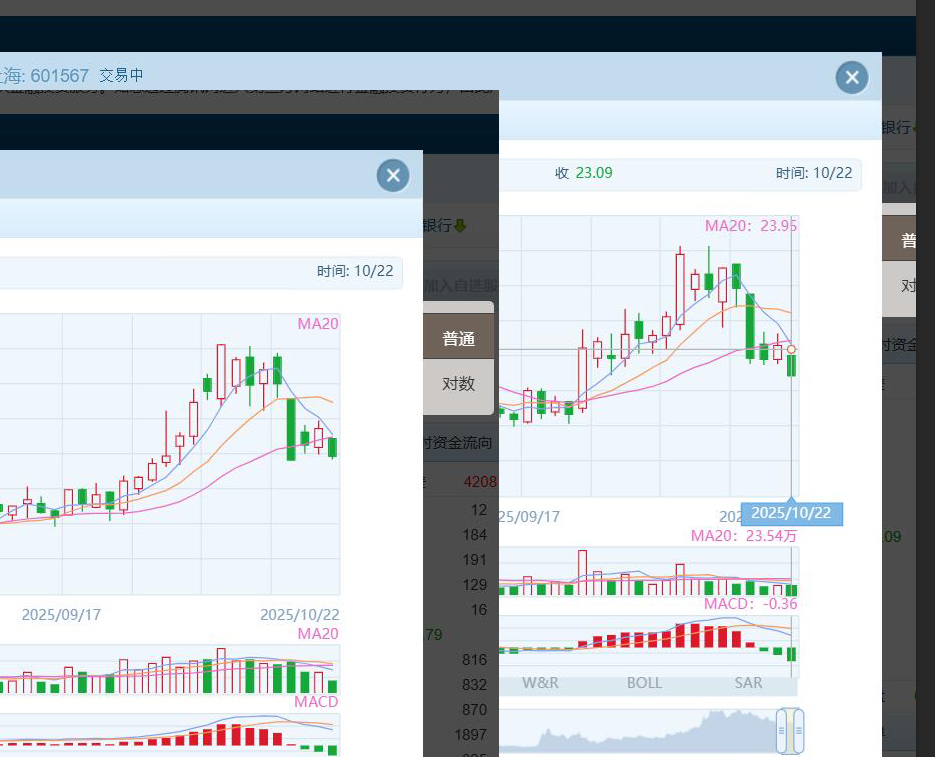935x757 pixels.
Task: Switch to the BOLL indicator tab
Action: pyautogui.click(x=644, y=682)
